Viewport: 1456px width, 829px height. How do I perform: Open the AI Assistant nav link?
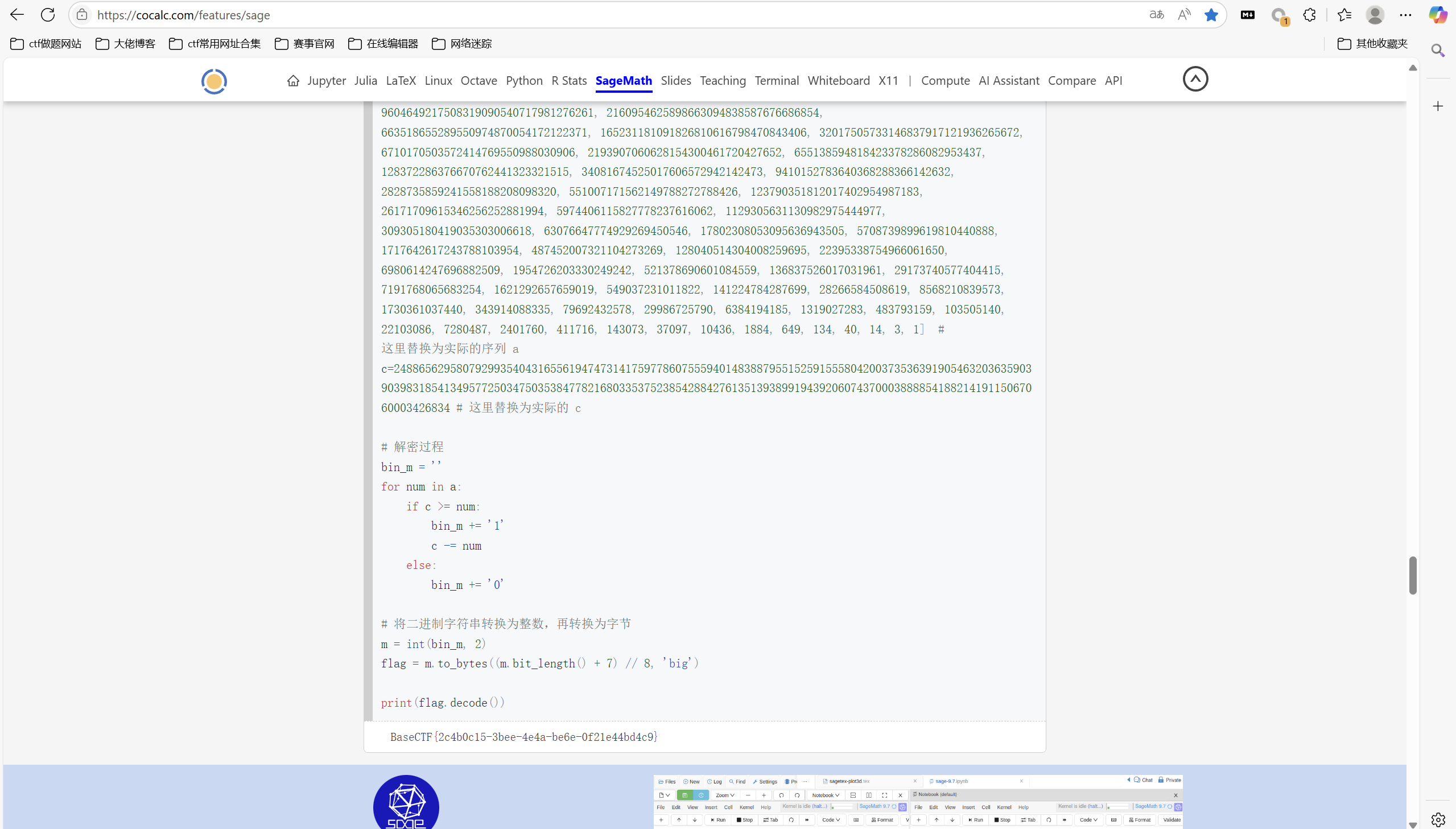[x=1009, y=81]
